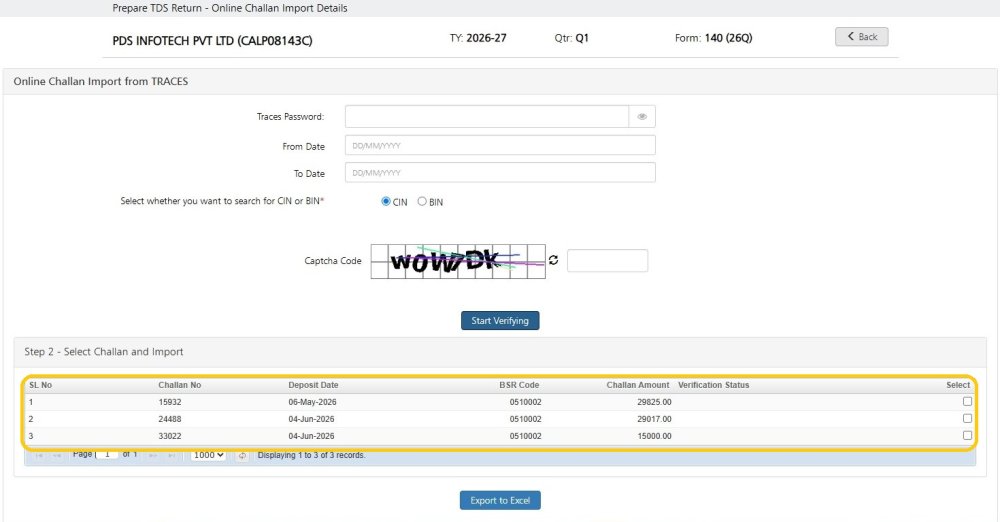1000x522 pixels.
Task: Click the Traces Password input field
Action: [x=487, y=117]
